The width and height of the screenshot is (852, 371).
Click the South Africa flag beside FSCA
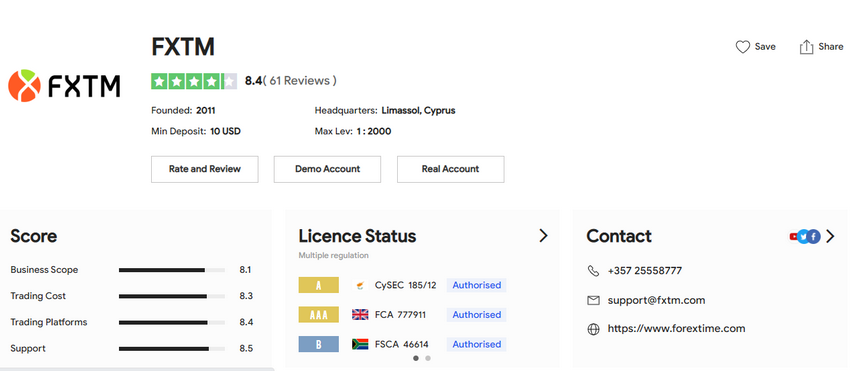click(x=360, y=344)
